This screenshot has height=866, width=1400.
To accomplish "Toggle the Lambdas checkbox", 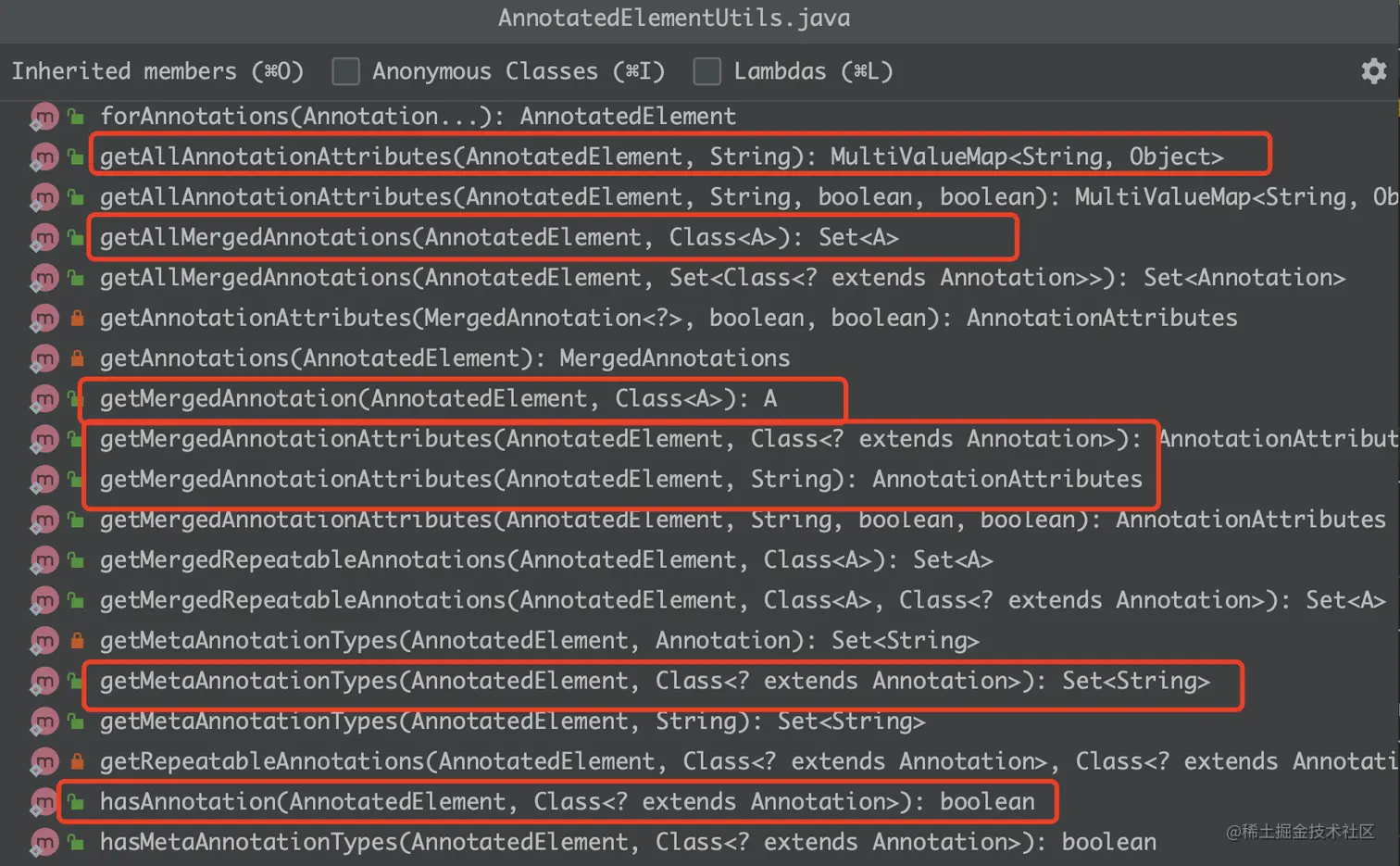I will click(x=707, y=71).
